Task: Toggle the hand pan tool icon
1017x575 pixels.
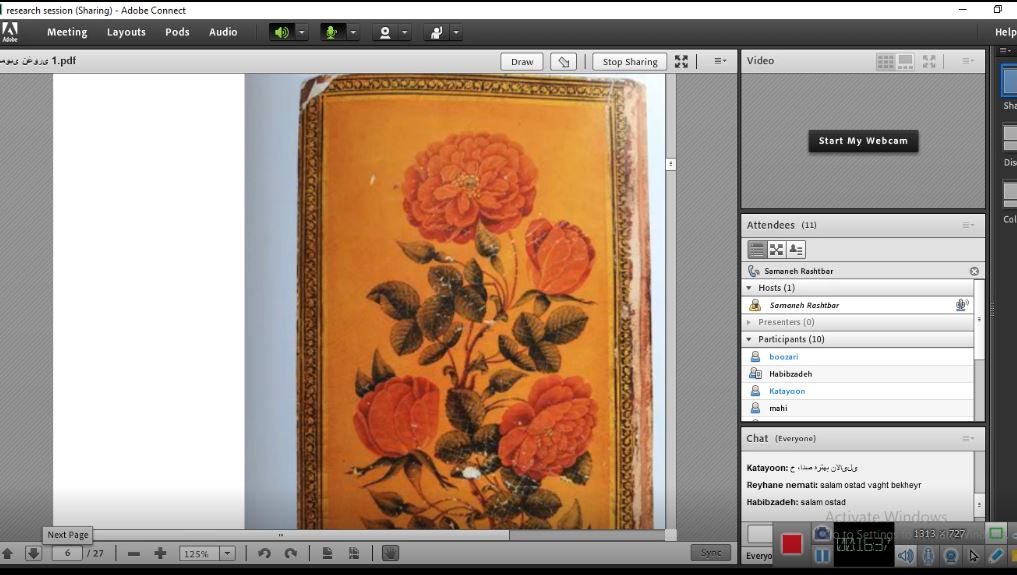Action: [390, 553]
